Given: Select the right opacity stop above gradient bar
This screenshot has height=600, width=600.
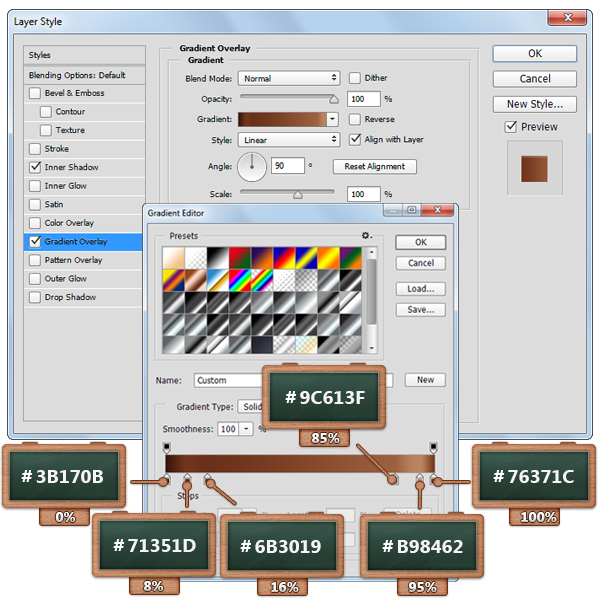Looking at the screenshot, I should (433, 446).
